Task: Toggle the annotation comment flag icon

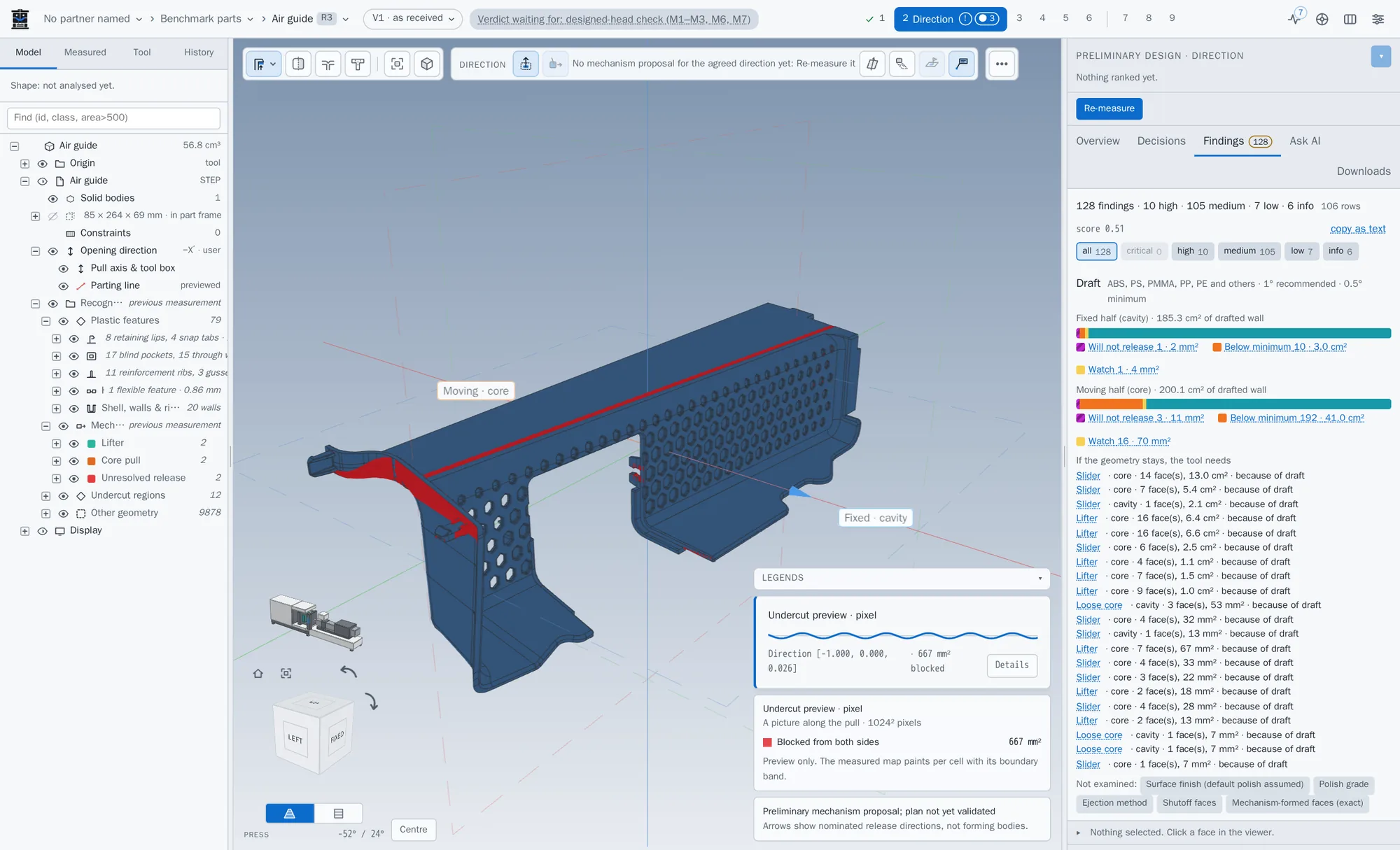Action: (x=962, y=64)
